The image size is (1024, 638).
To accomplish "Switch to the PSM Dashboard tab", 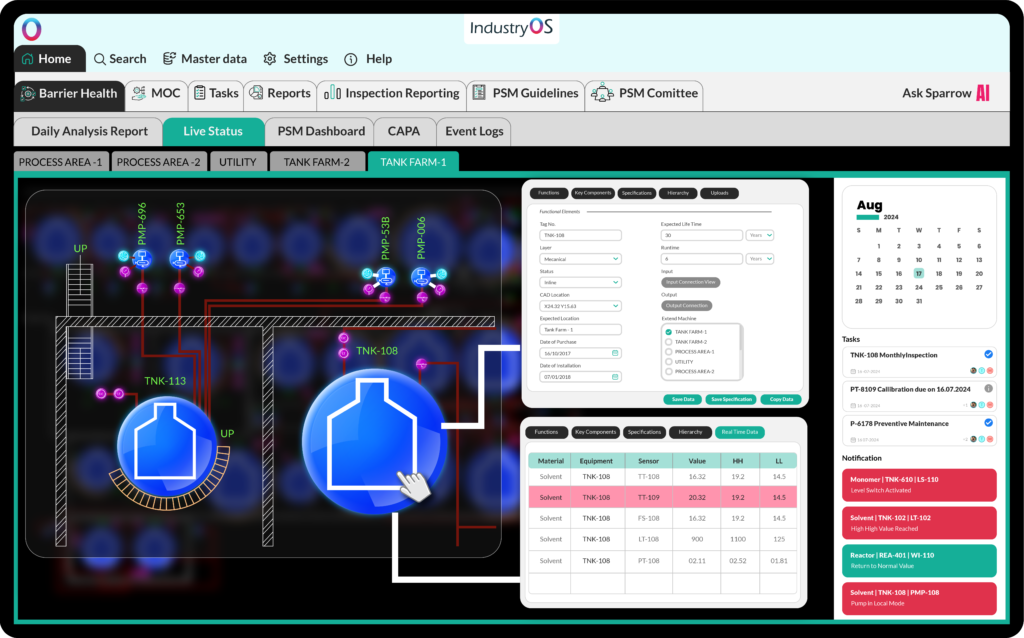I will (321, 131).
